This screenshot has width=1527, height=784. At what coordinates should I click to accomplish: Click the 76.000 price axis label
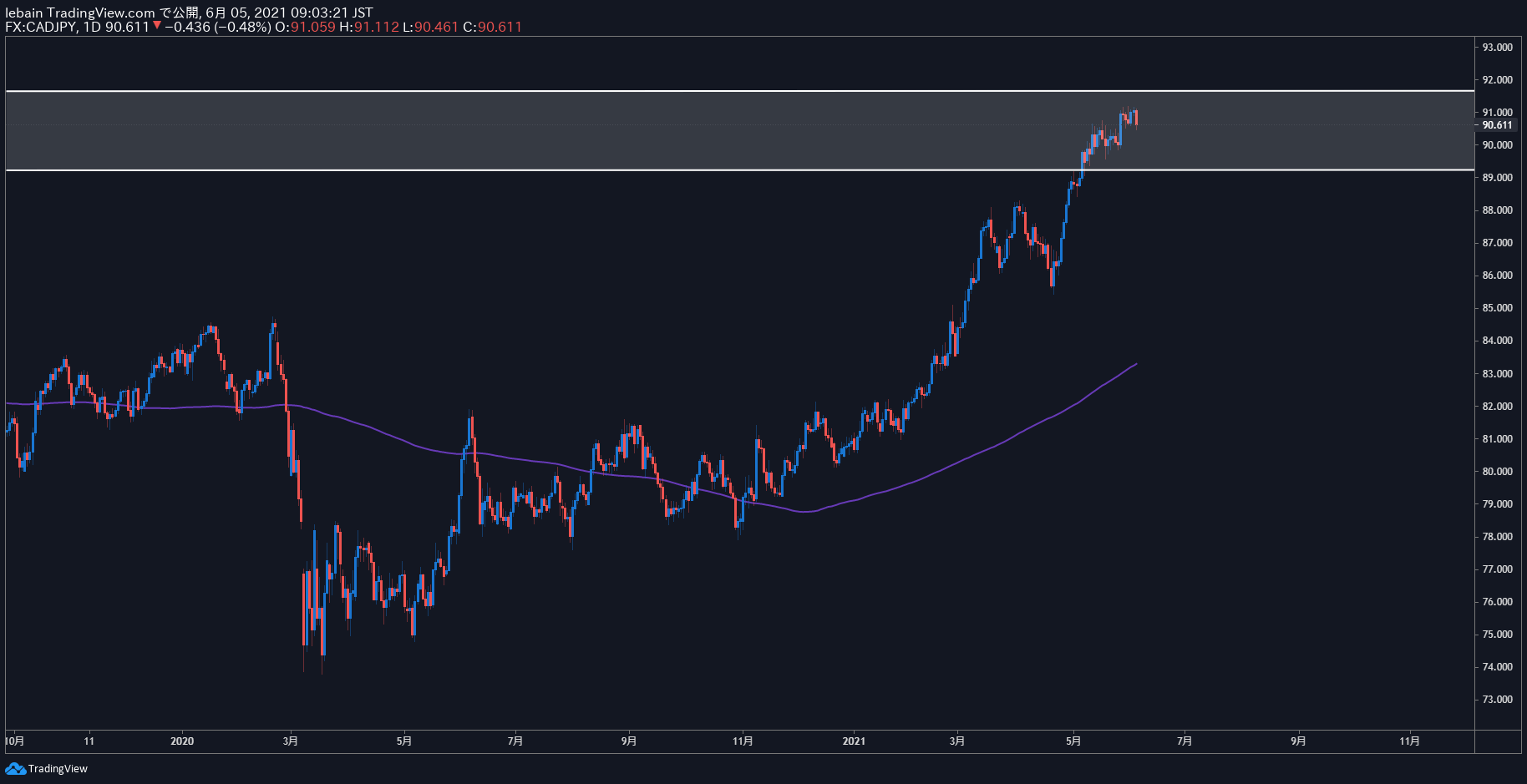tap(1497, 602)
